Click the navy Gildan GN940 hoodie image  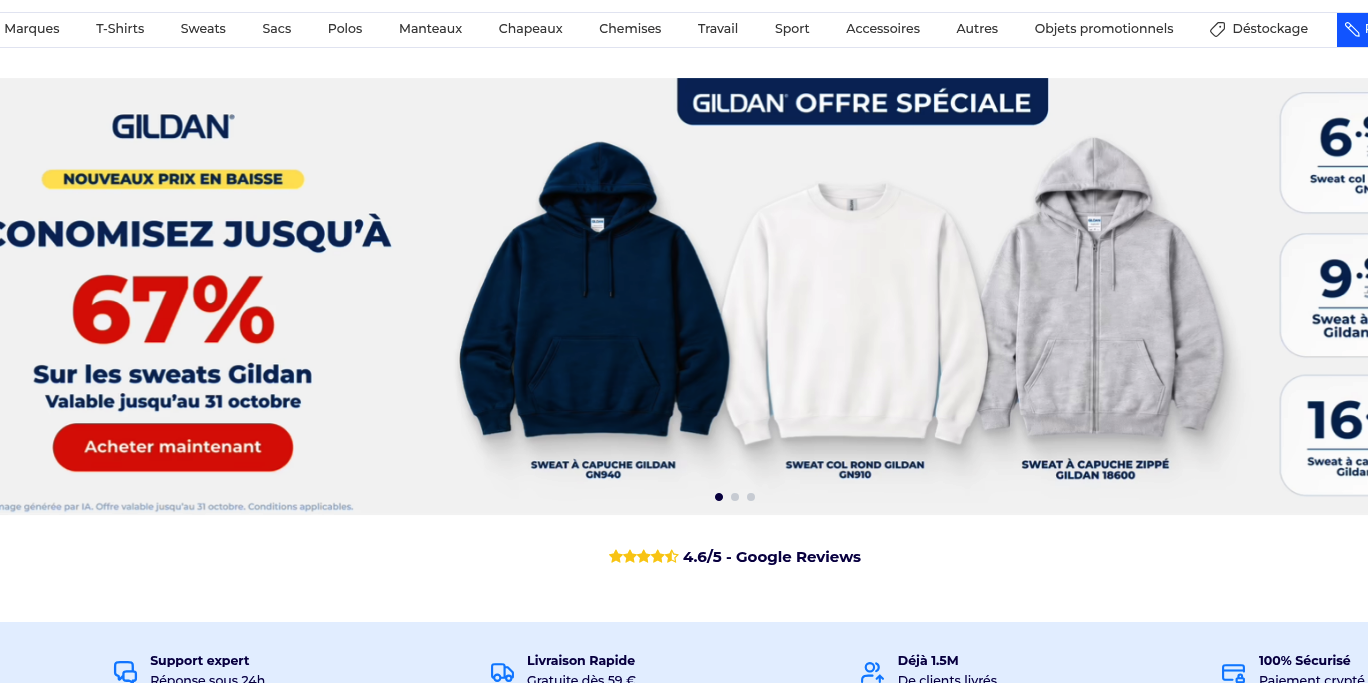pyautogui.click(x=597, y=290)
